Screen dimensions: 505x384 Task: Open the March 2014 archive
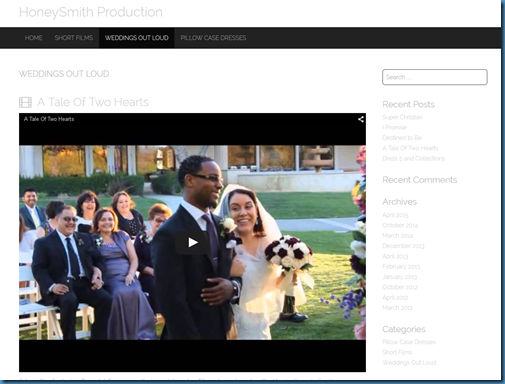(398, 236)
